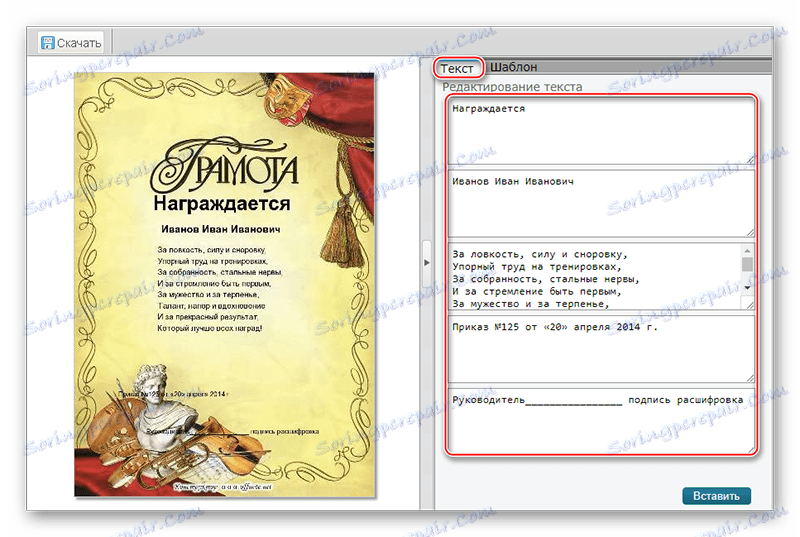Open the Шаблон tab

[x=513, y=67]
